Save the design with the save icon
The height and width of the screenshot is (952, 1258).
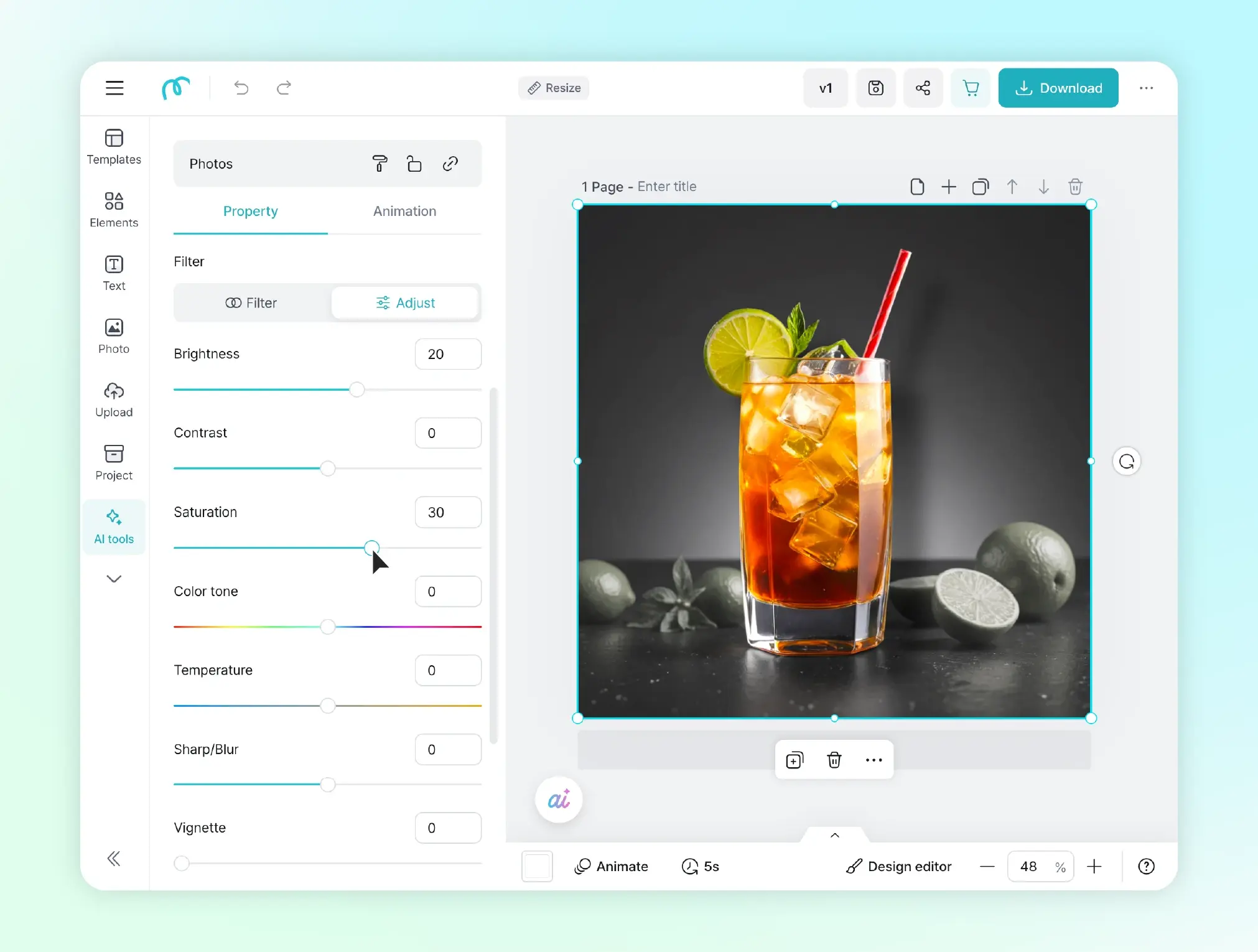[x=876, y=88]
